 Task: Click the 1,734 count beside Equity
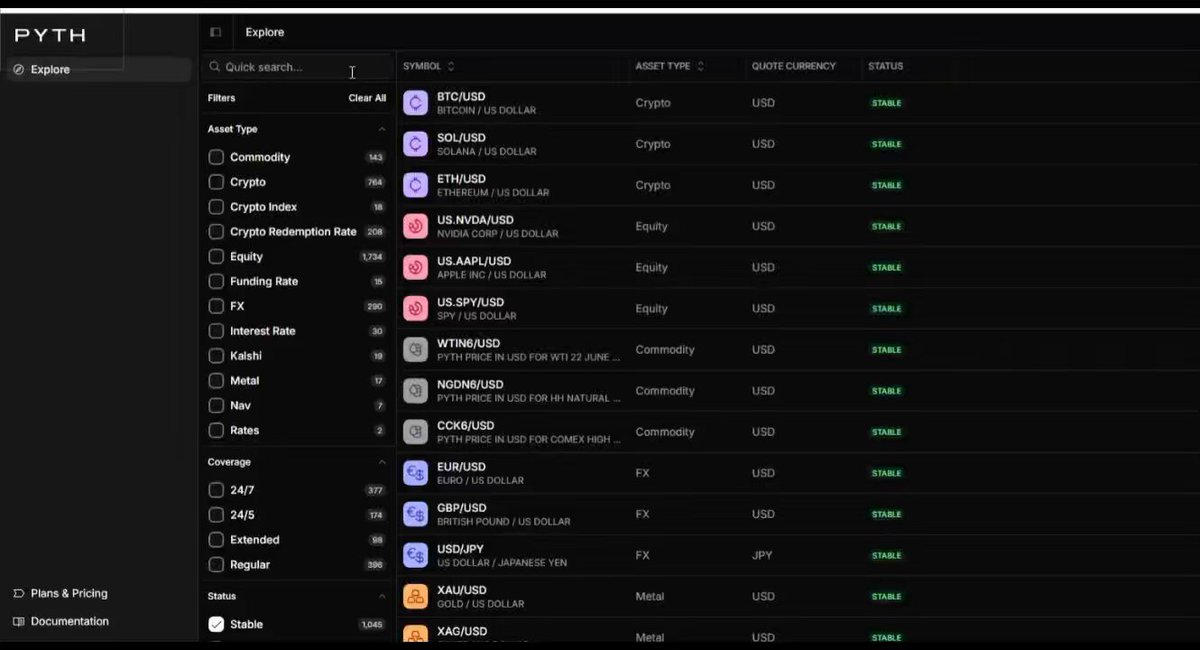point(372,257)
